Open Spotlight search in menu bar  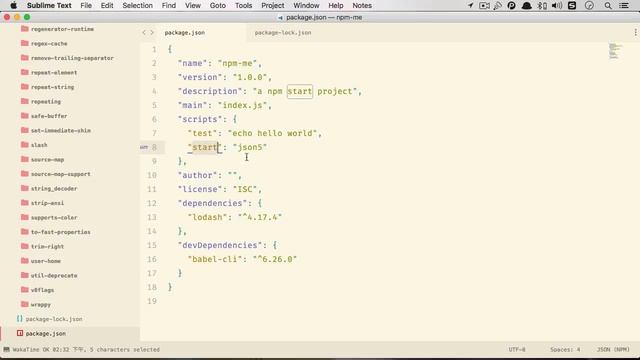tap(608, 5)
